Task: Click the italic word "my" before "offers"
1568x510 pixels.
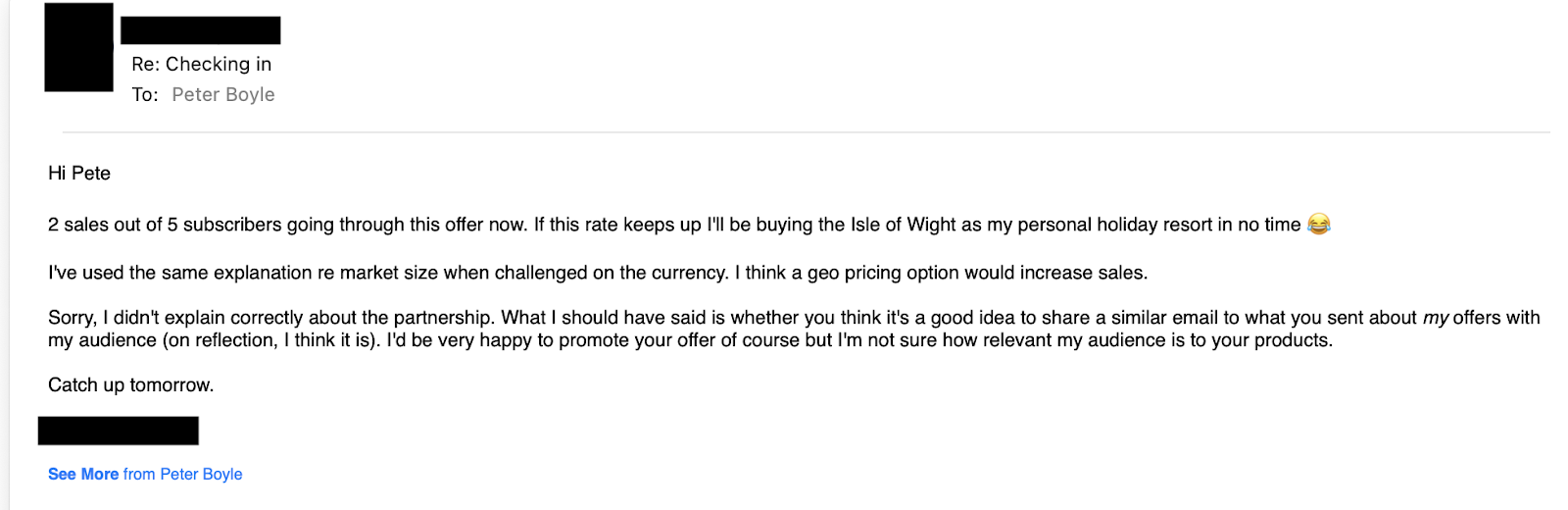Action: tap(1435, 318)
